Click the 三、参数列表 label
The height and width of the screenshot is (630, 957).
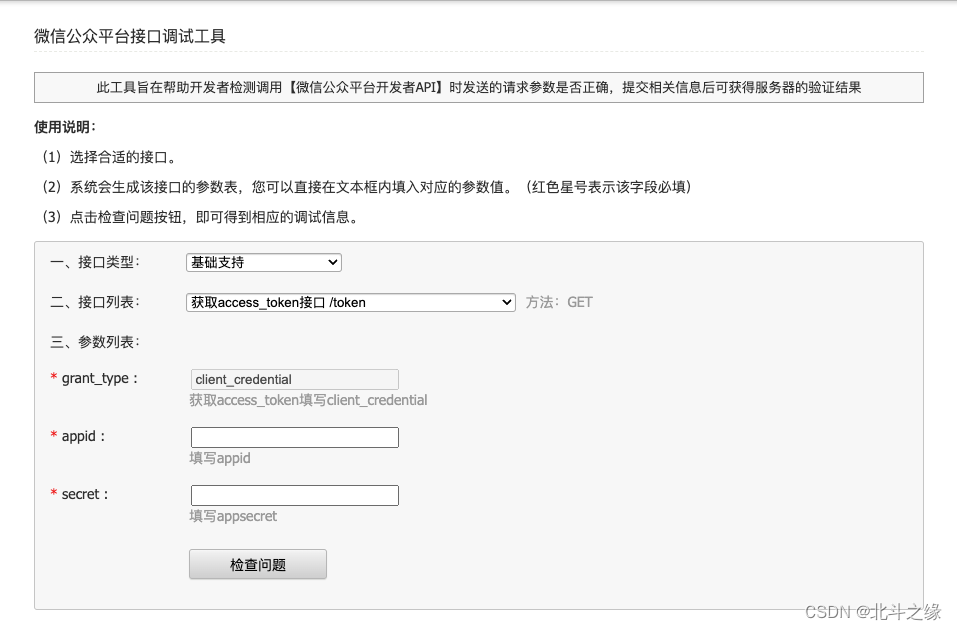95,342
